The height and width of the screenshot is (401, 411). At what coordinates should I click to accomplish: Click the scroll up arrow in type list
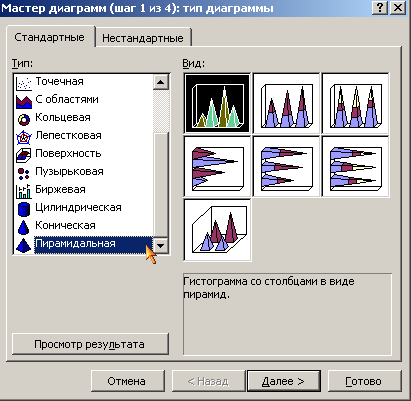pyautogui.click(x=161, y=82)
